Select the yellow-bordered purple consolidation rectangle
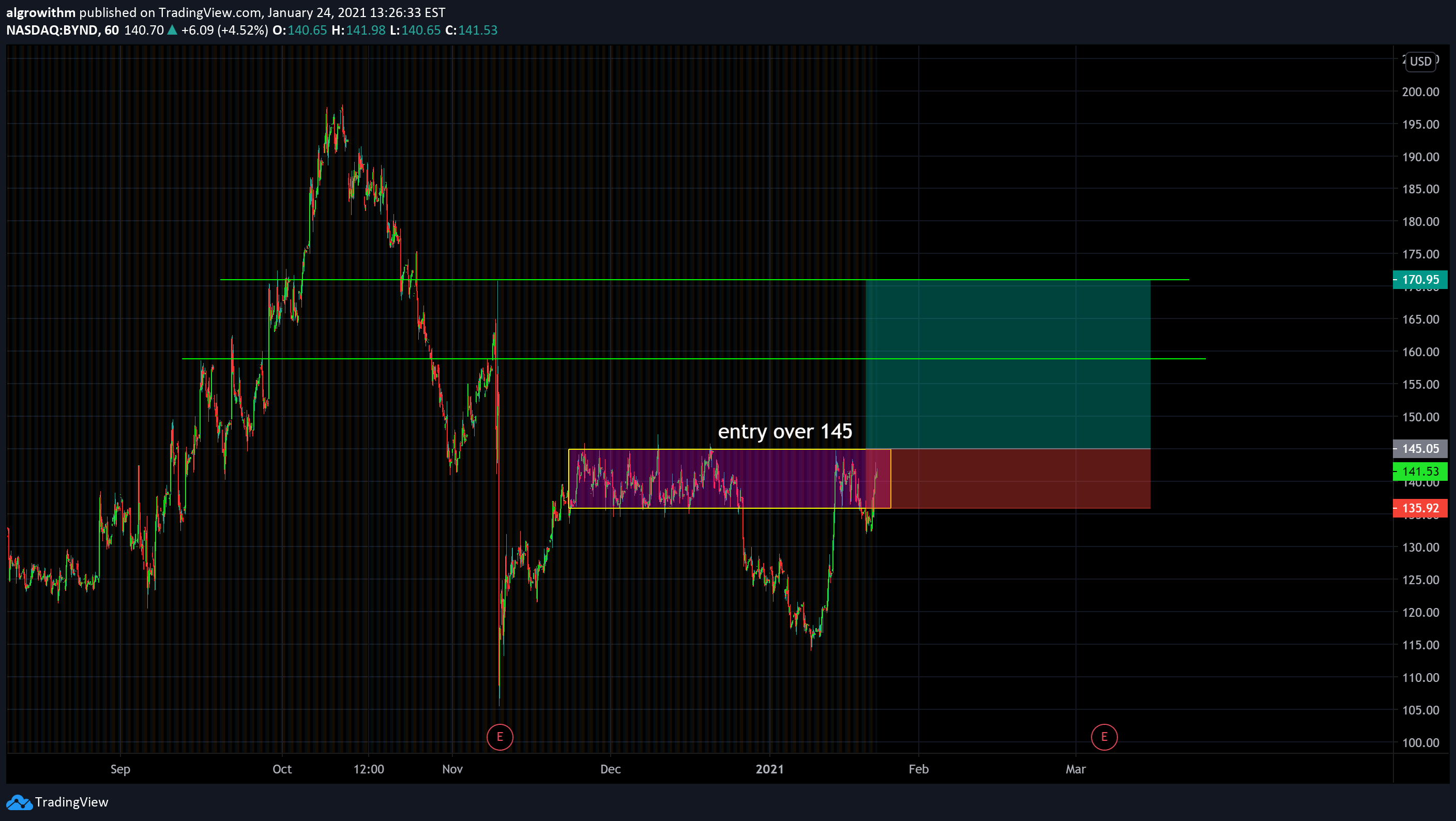The width and height of the screenshot is (1456, 821). (x=729, y=479)
